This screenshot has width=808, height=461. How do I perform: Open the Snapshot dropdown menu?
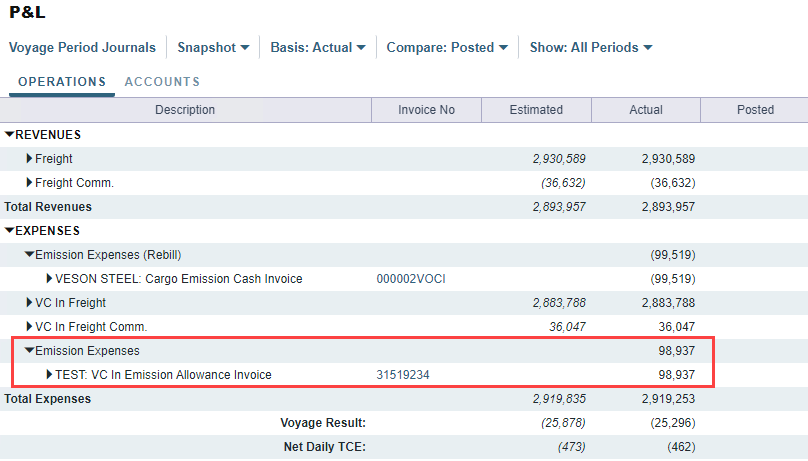(x=213, y=48)
